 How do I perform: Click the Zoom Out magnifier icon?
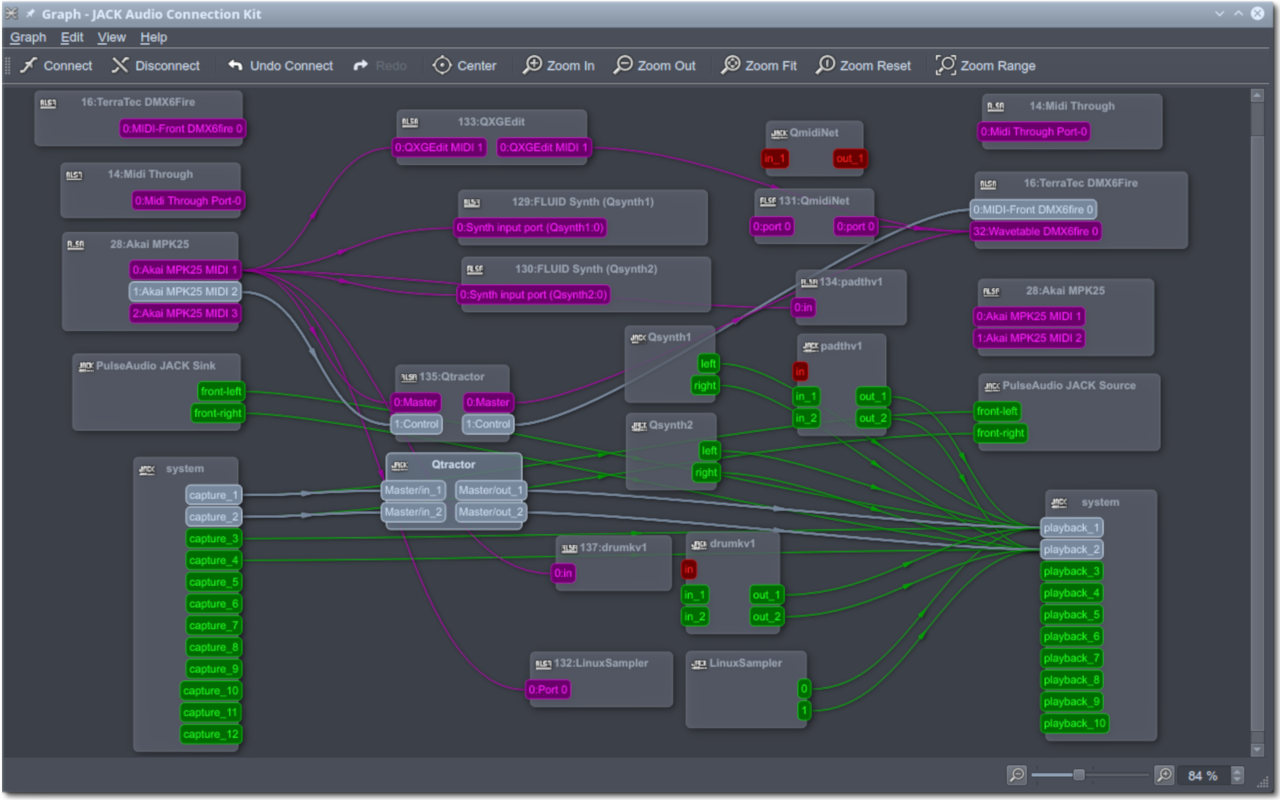(x=623, y=65)
